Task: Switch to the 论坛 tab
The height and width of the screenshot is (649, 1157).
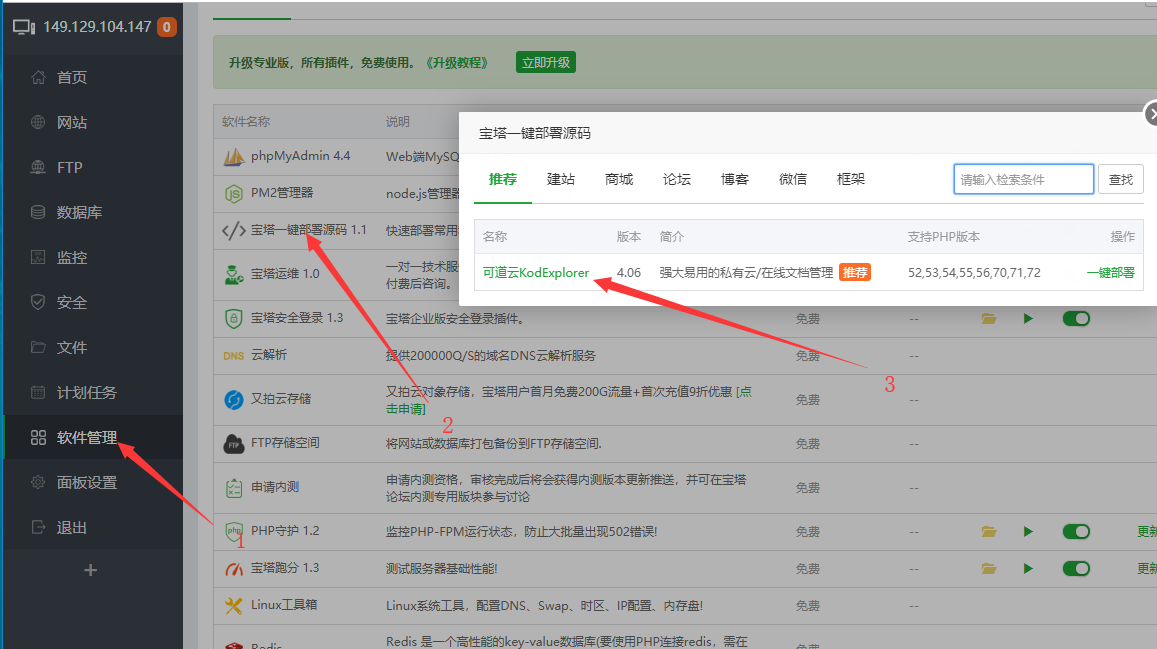Action: [677, 179]
